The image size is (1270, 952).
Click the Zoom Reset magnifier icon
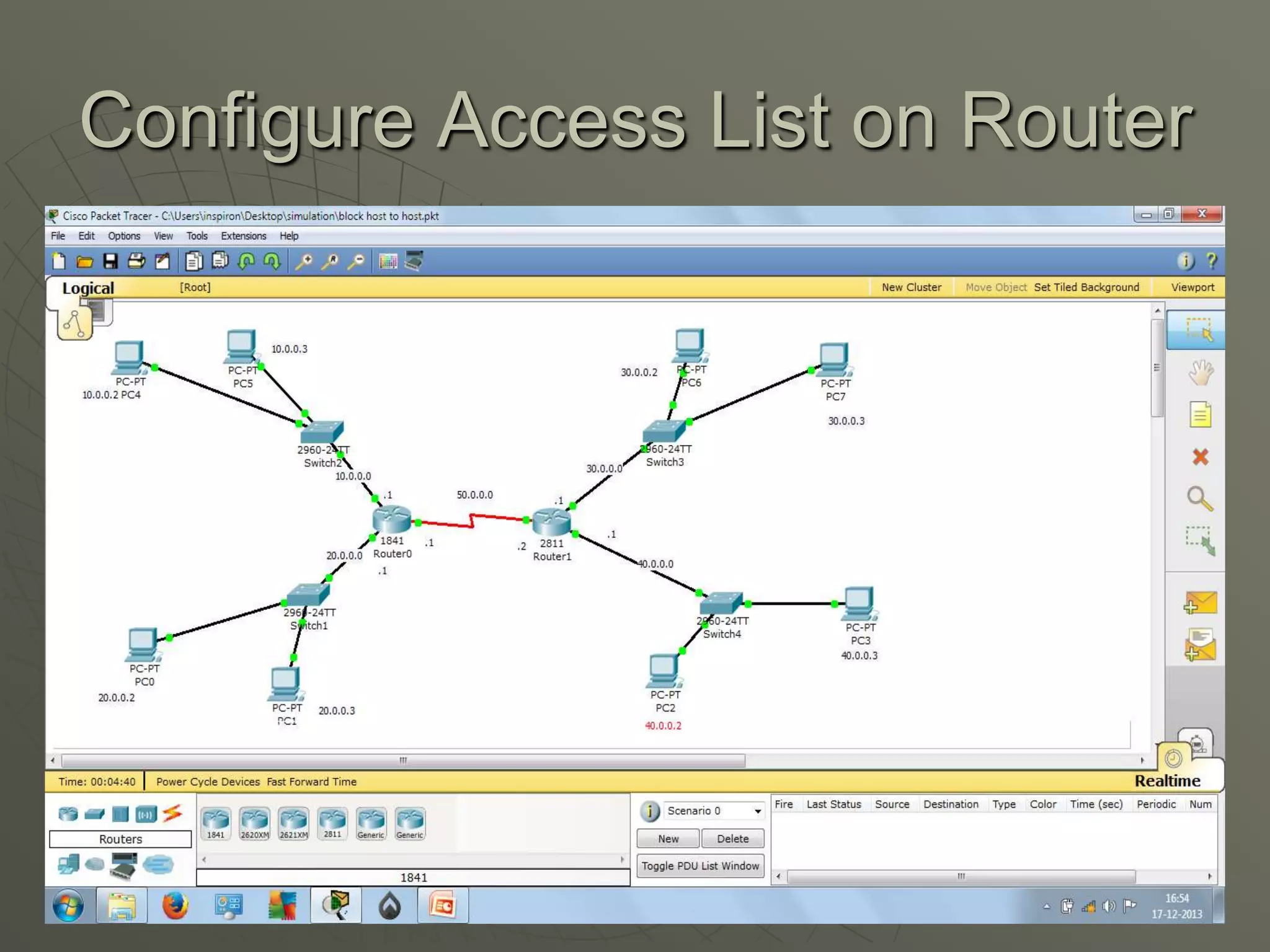tap(330, 262)
